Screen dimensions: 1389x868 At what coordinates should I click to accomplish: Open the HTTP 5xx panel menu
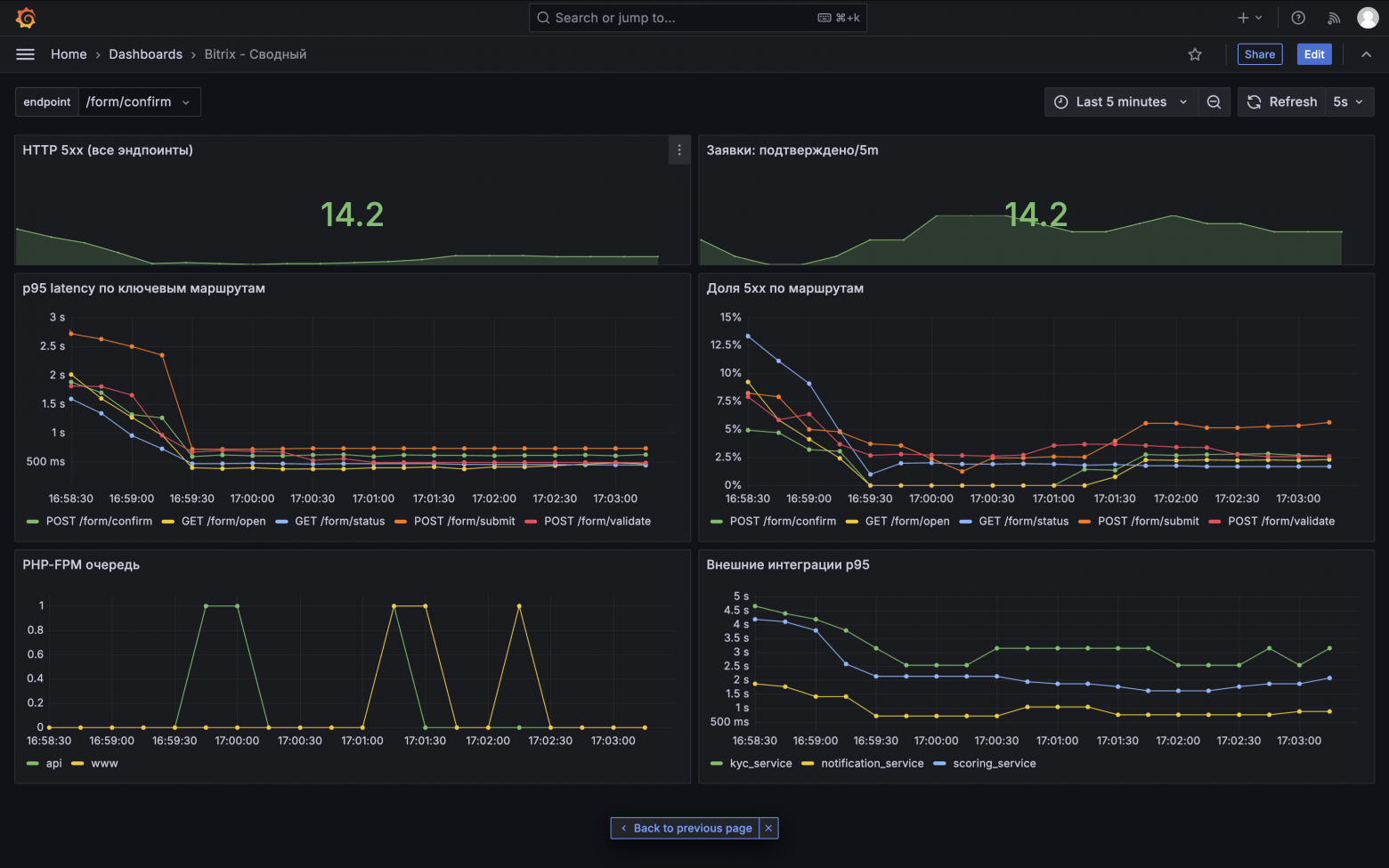tap(679, 150)
